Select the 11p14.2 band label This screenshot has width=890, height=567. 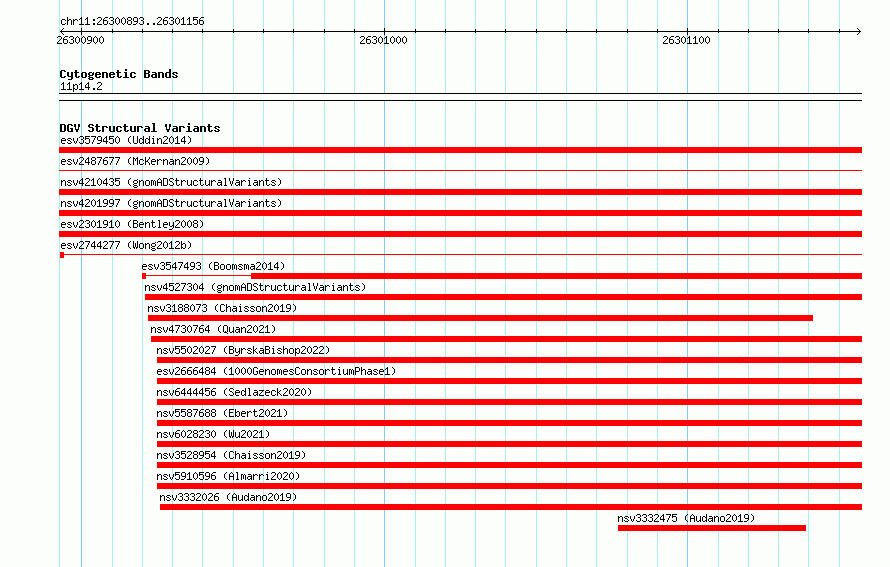coord(81,86)
